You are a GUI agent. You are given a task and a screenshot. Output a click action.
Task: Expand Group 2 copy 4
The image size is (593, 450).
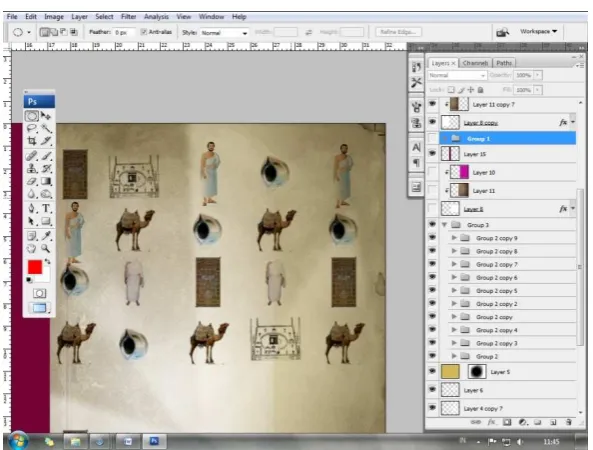point(454,330)
